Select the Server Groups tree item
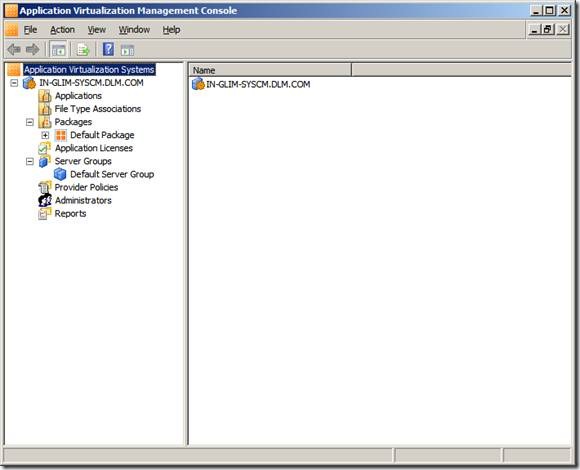Viewport: 580px width, 470px height. pos(83,161)
